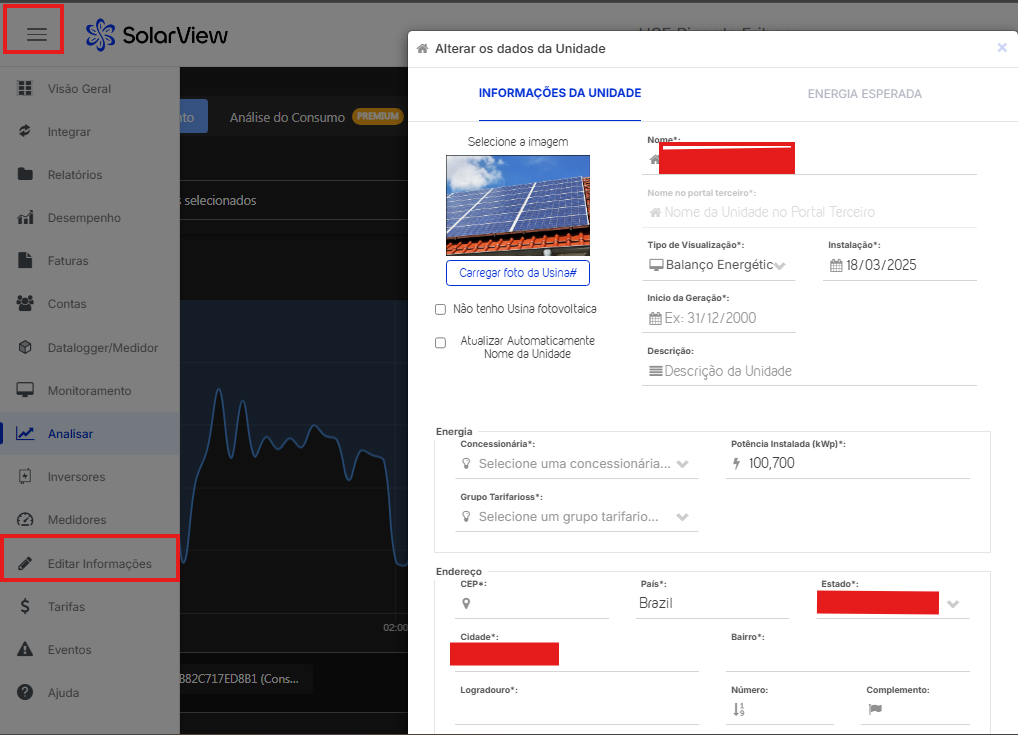Image resolution: width=1018 pixels, height=735 pixels.
Task: Click the Datalogger/Medidor cube icon
Action: 26,347
